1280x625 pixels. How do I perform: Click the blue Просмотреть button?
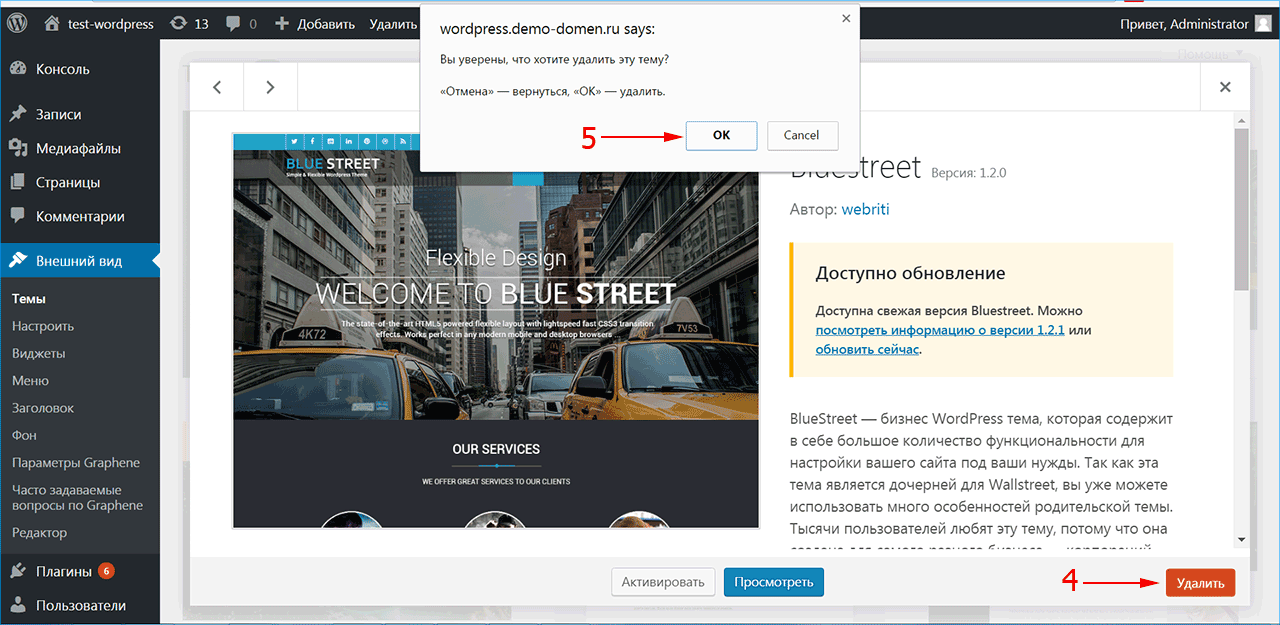click(773, 582)
